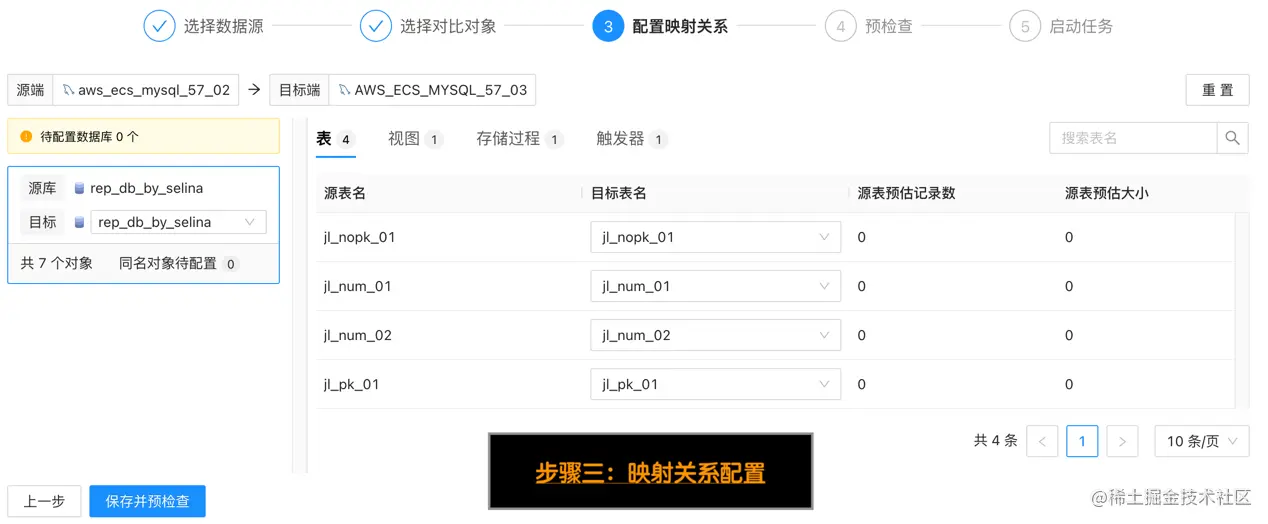Click the database icon beside 目标 dropdown

(x=79, y=222)
